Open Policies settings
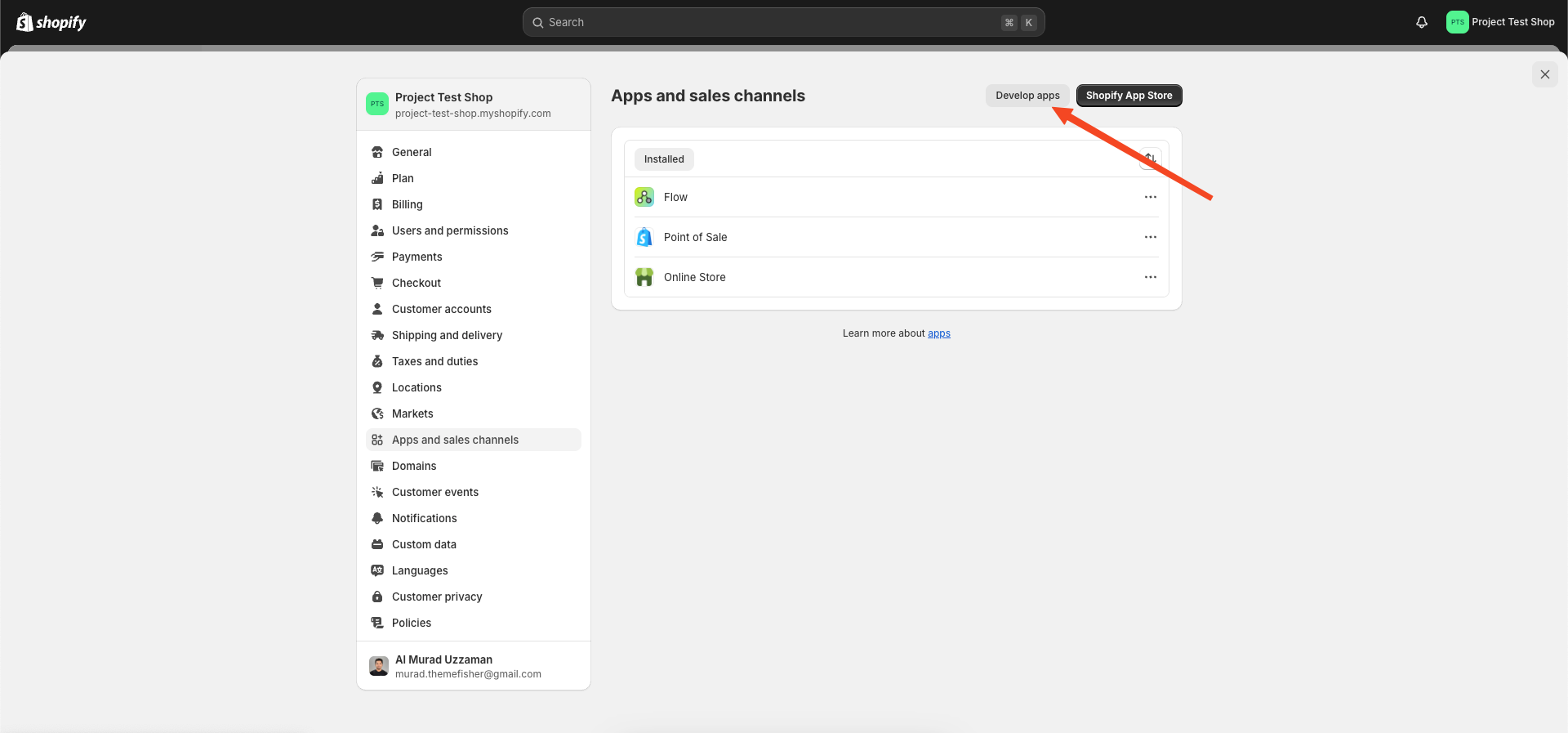This screenshot has width=1568, height=733. (474, 623)
